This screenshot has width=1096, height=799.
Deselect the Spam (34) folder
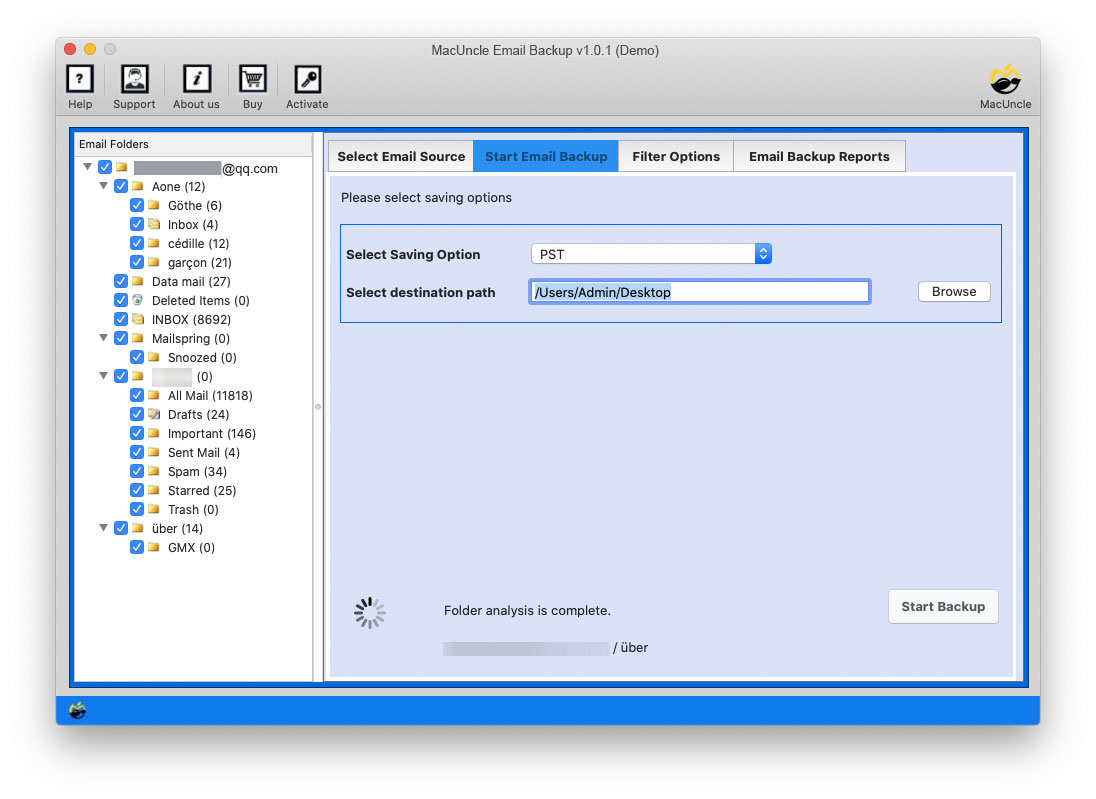(x=137, y=471)
